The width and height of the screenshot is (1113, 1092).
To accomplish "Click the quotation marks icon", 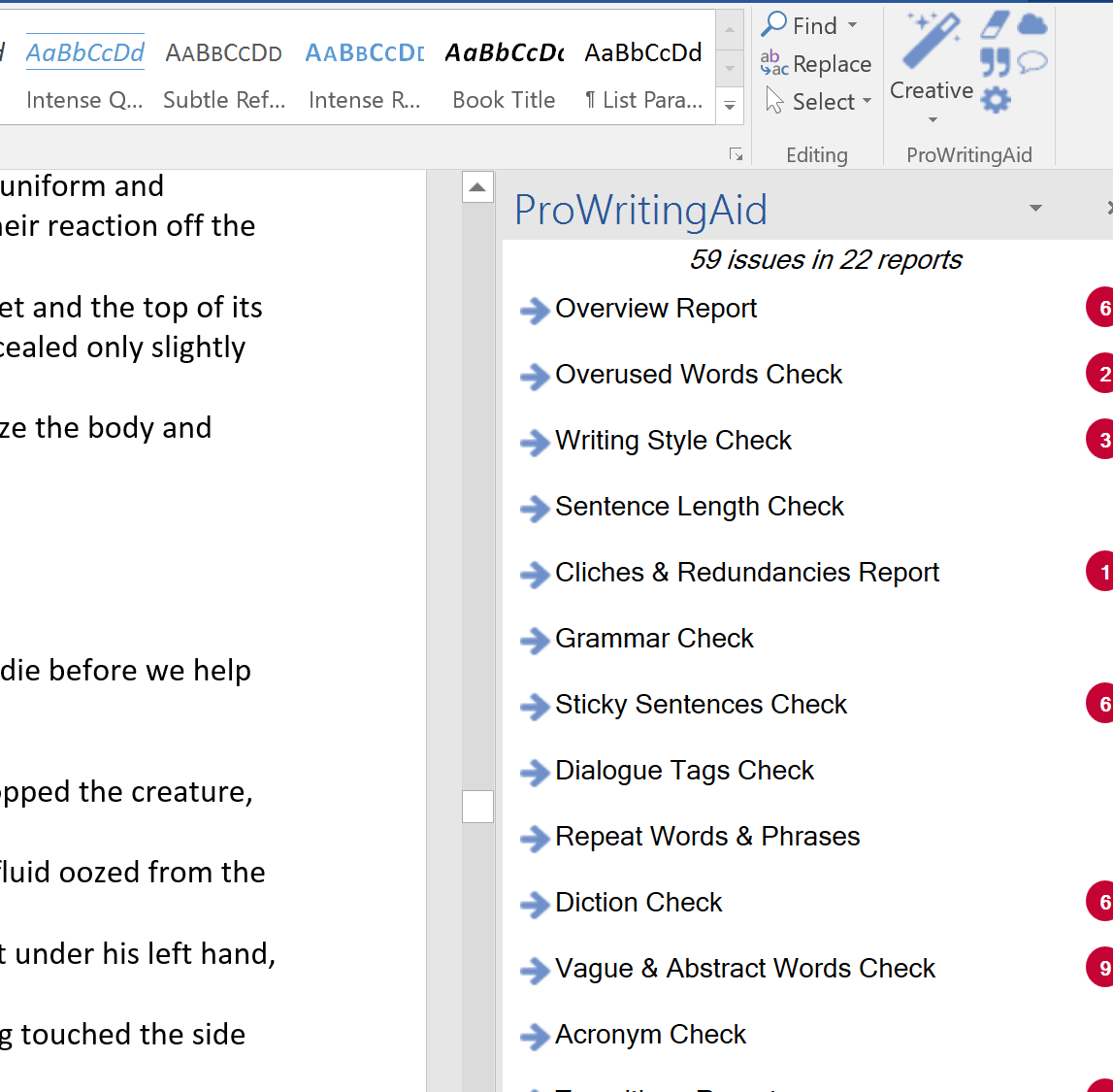I will pos(995,62).
